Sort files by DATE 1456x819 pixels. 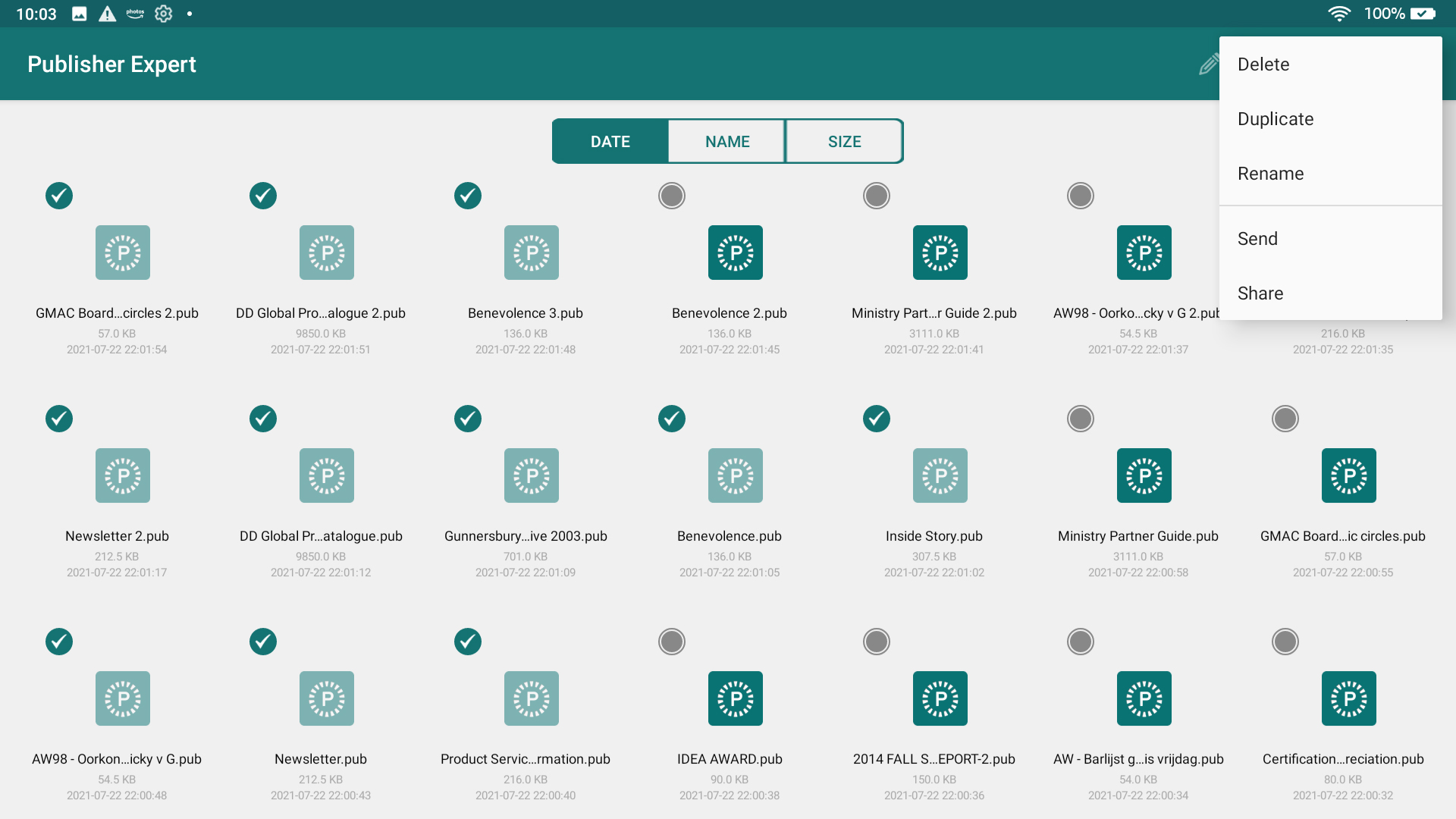tap(610, 141)
